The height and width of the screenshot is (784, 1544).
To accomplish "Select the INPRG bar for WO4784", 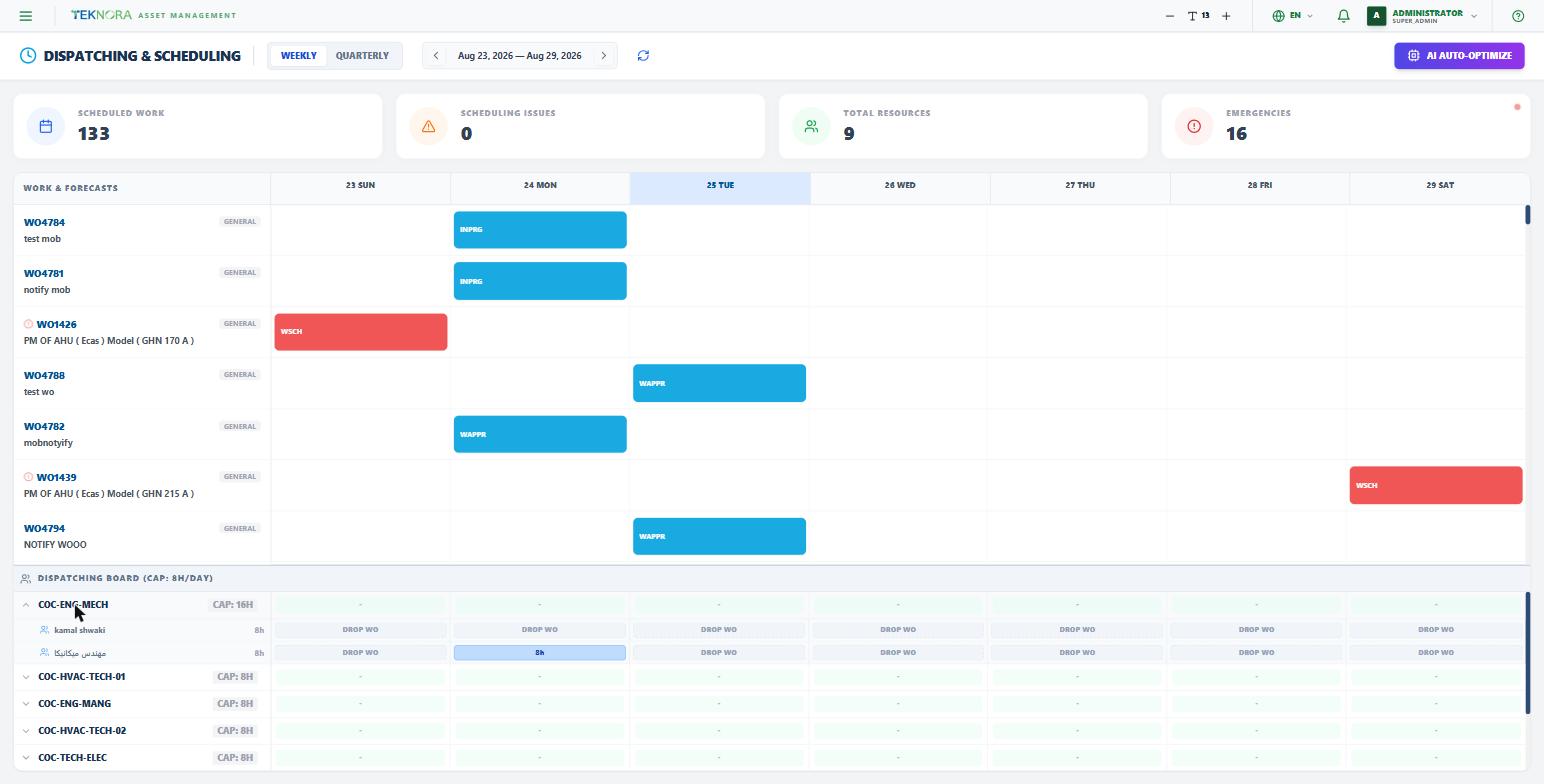I will [540, 230].
